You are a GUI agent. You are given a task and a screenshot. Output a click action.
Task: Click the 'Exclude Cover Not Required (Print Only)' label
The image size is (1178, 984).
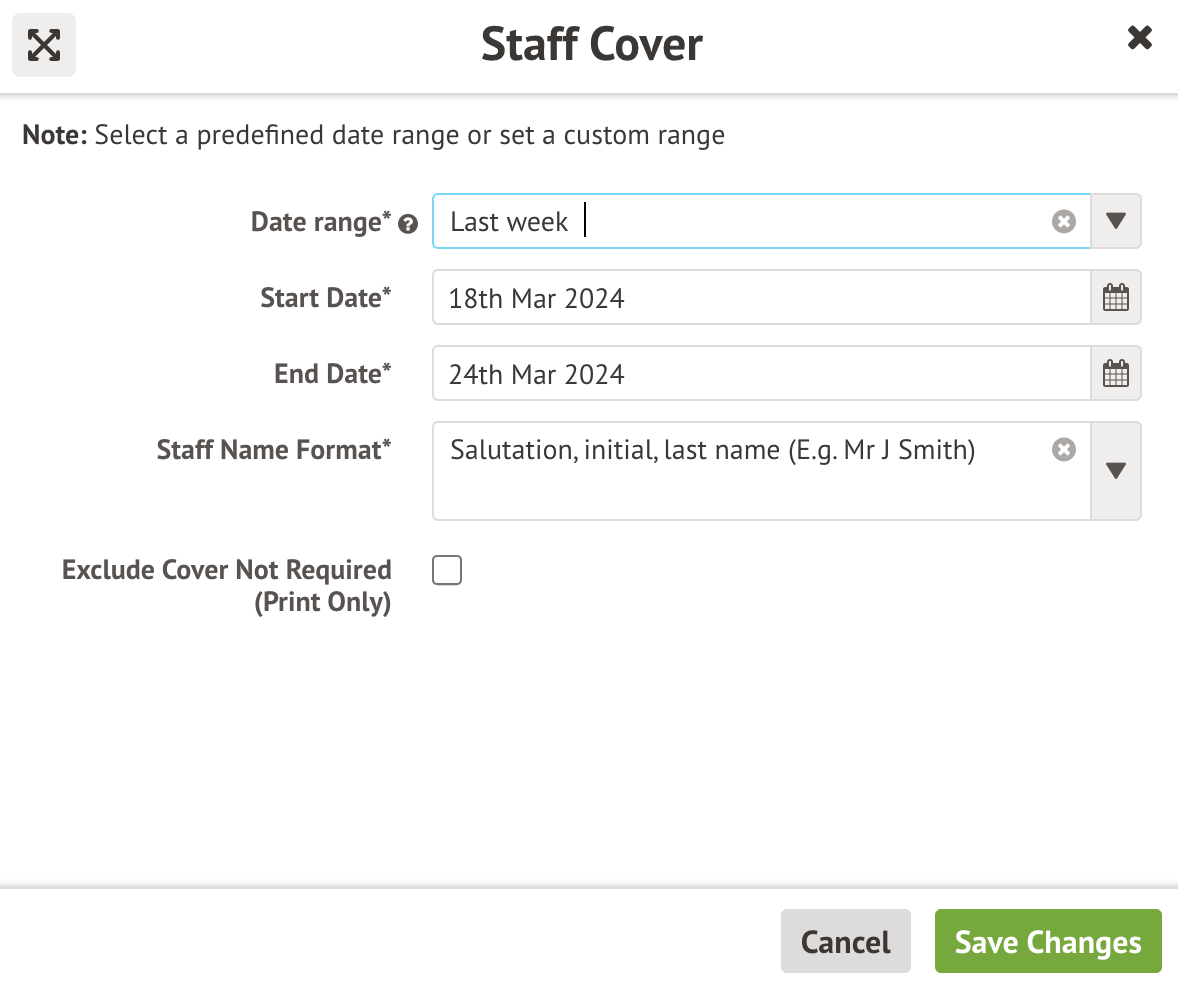coord(226,586)
